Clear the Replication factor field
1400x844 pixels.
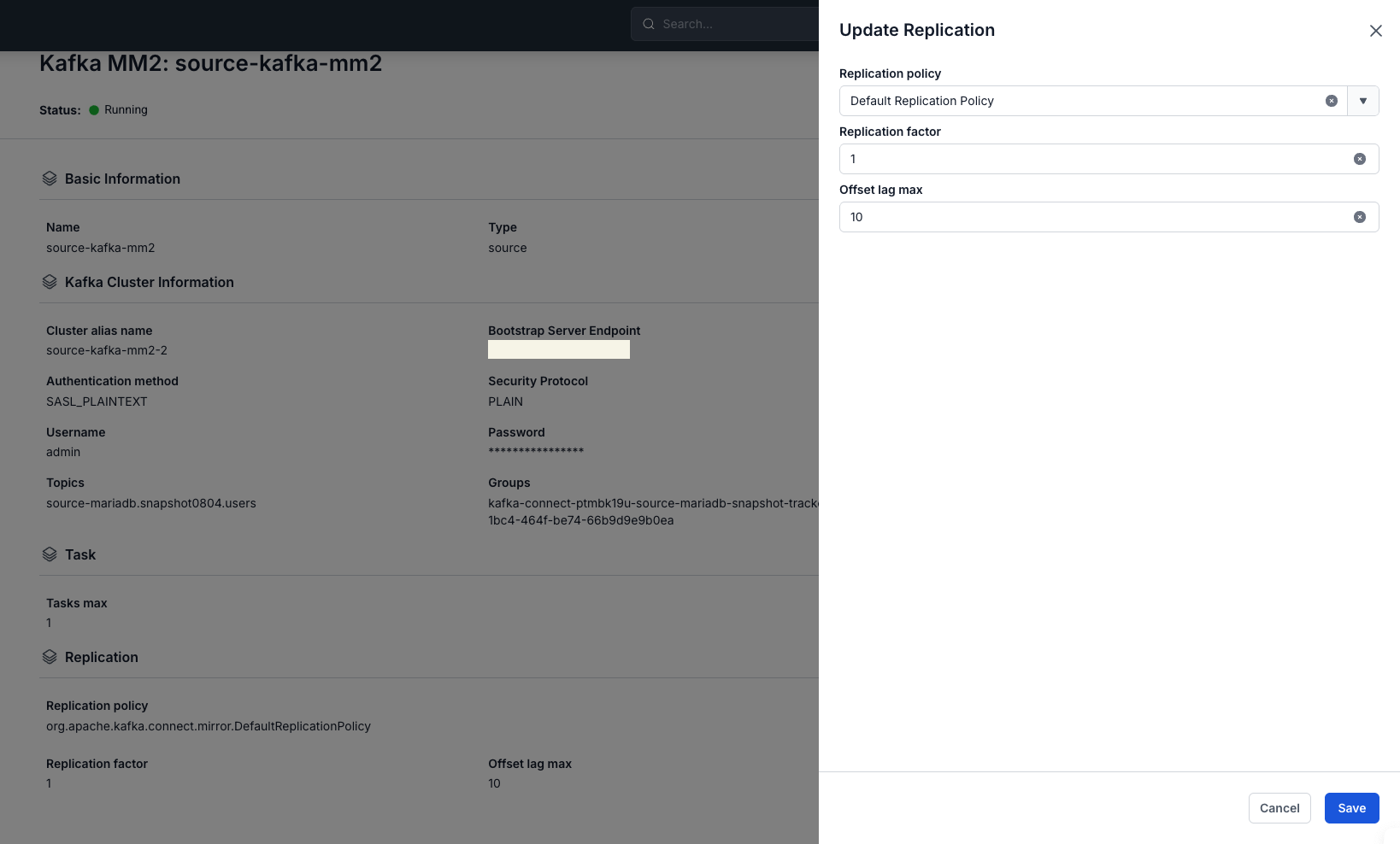pyautogui.click(x=1359, y=159)
